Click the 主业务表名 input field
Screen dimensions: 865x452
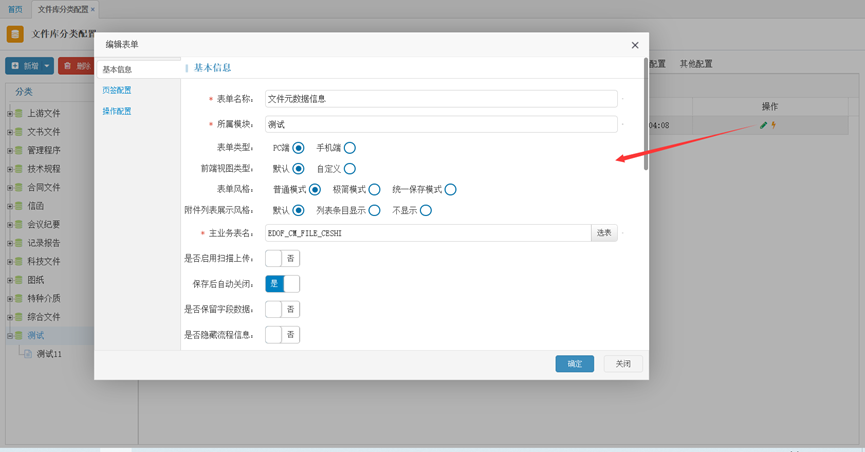coord(428,233)
